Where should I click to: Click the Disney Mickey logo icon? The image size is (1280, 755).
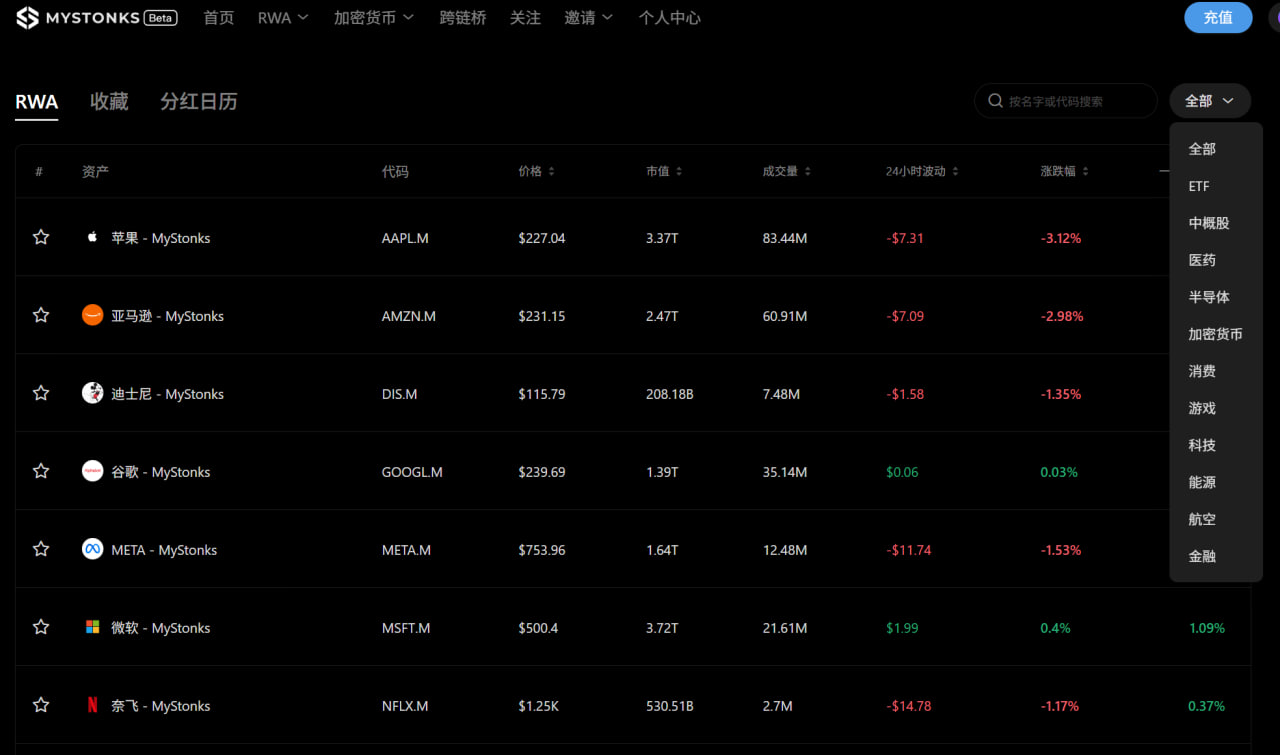click(92, 393)
